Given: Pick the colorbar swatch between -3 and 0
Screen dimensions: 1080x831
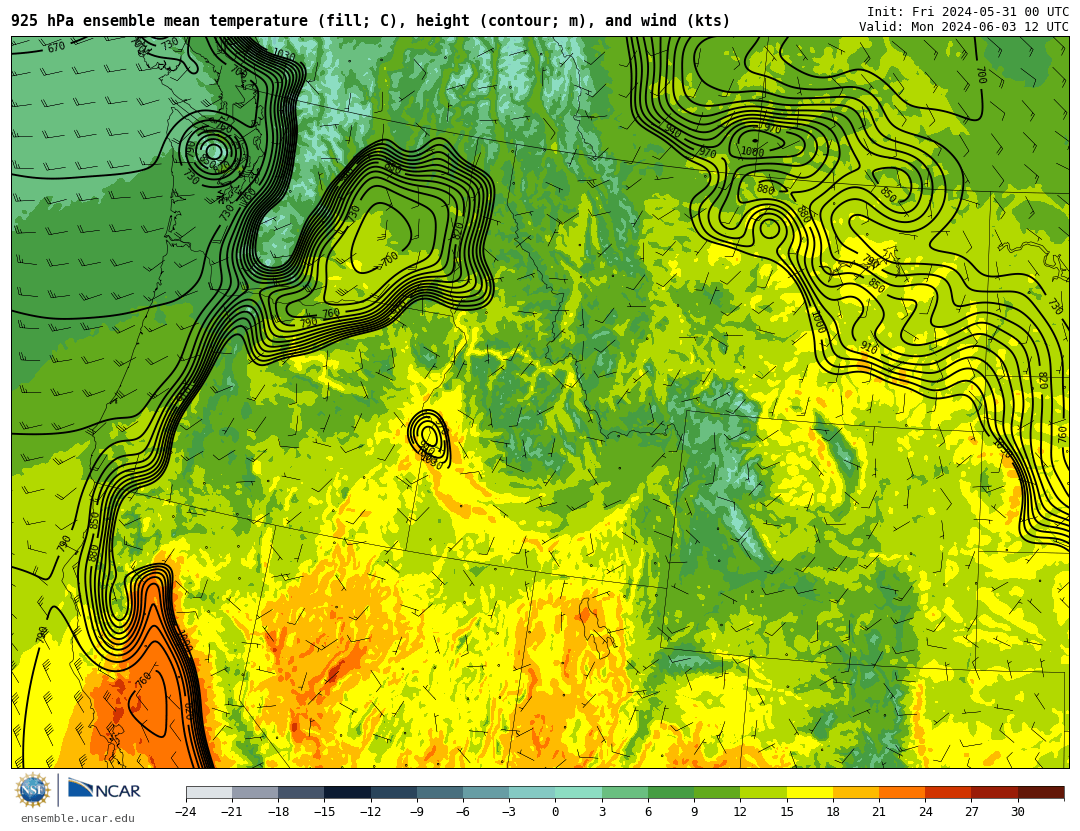Looking at the screenshot, I should click(532, 792).
